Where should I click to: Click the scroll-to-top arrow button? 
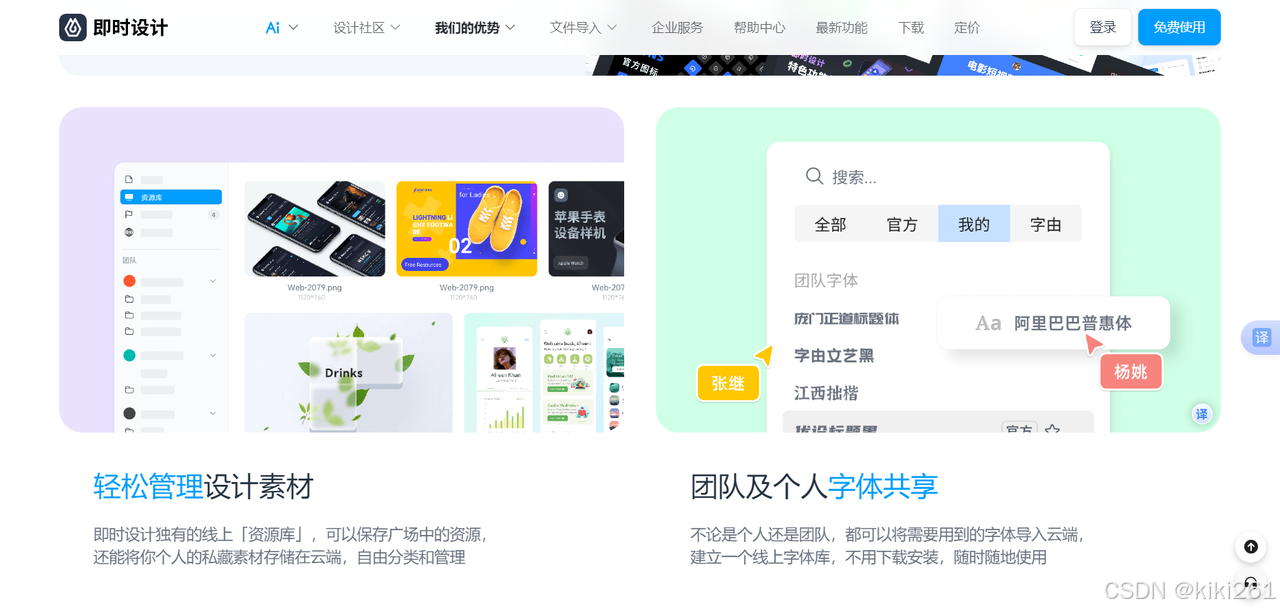point(1250,546)
